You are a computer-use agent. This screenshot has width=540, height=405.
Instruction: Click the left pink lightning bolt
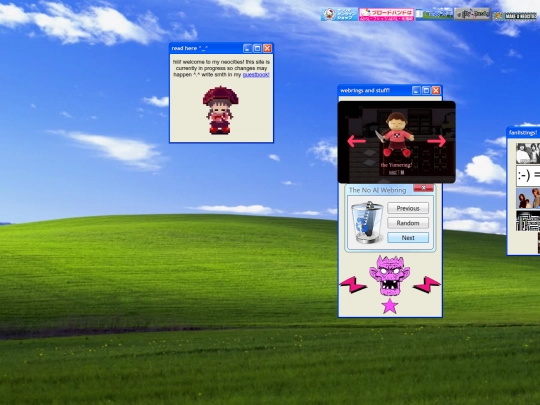(353, 284)
